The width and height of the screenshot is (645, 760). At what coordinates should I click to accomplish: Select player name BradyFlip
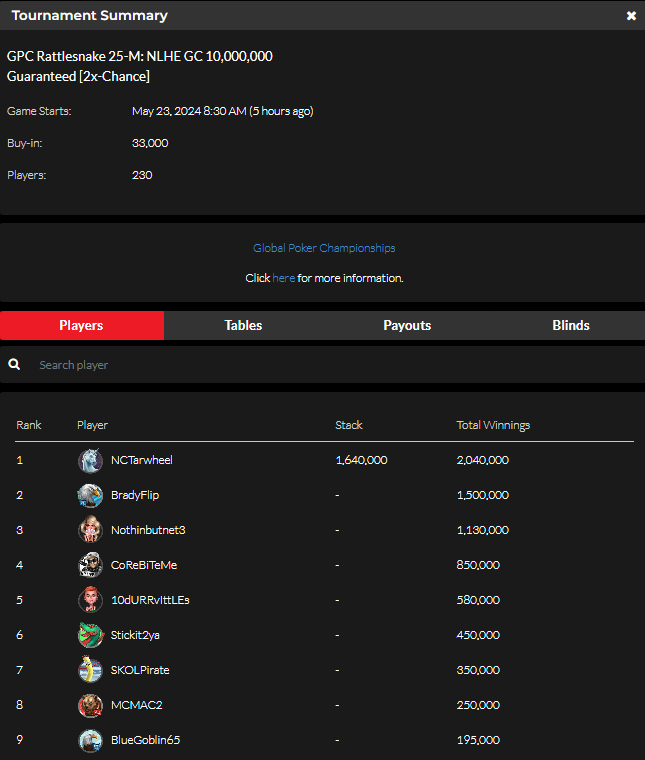click(135, 495)
